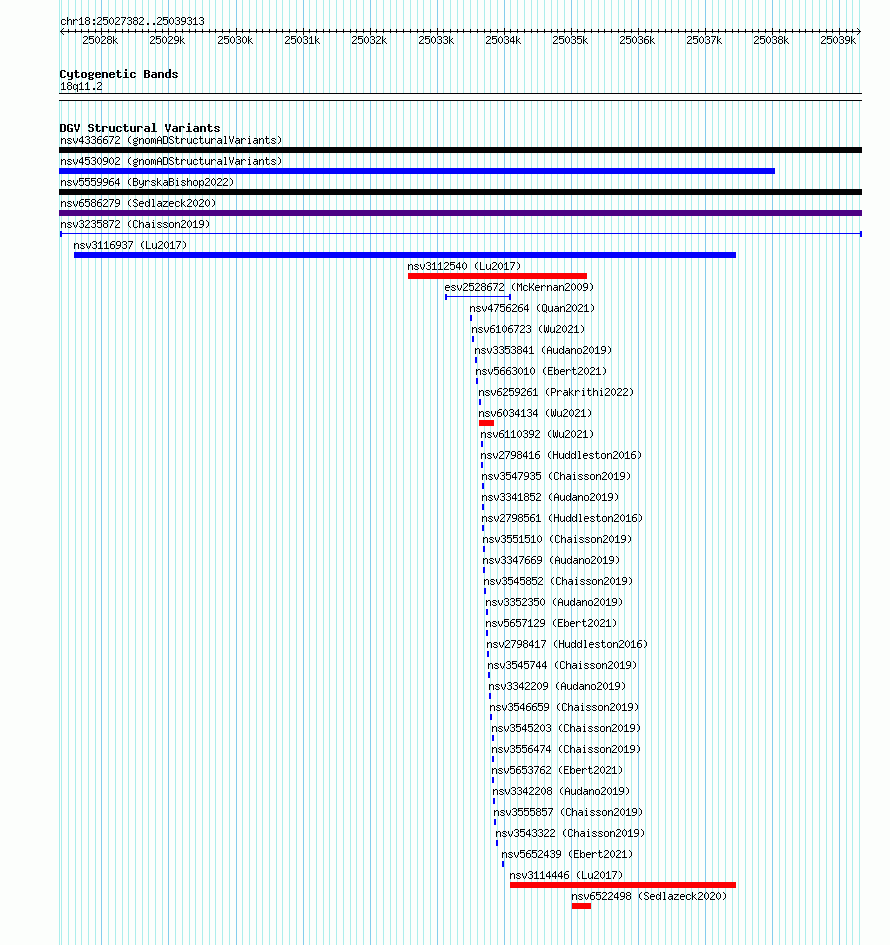Screen dimensions: 890x945
Task: Open nsv5559964 ByrskaBishop2022 entry
Action: pyautogui.click(x=147, y=183)
